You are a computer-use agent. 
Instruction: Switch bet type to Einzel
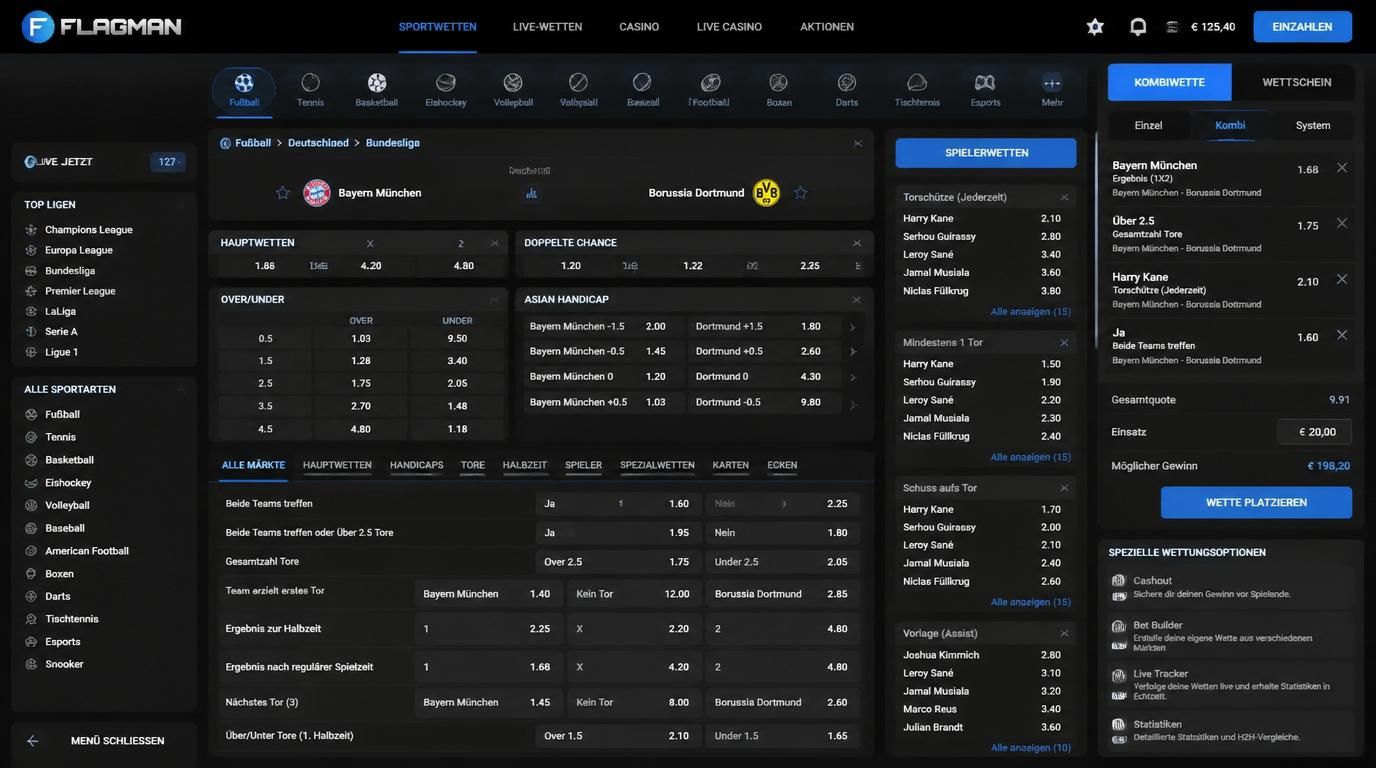[x=1148, y=125]
